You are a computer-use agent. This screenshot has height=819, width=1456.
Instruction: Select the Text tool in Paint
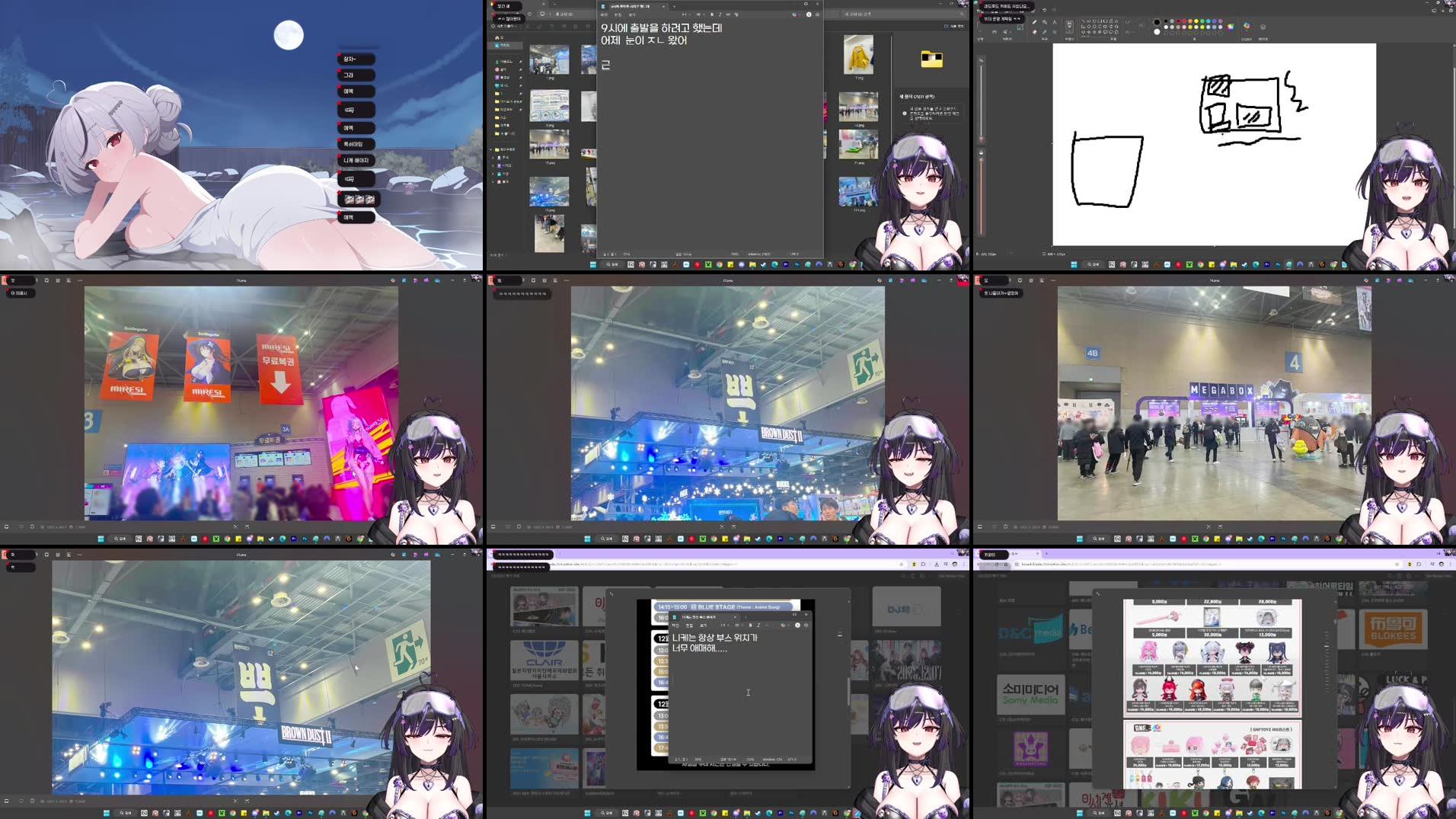click(x=1054, y=22)
